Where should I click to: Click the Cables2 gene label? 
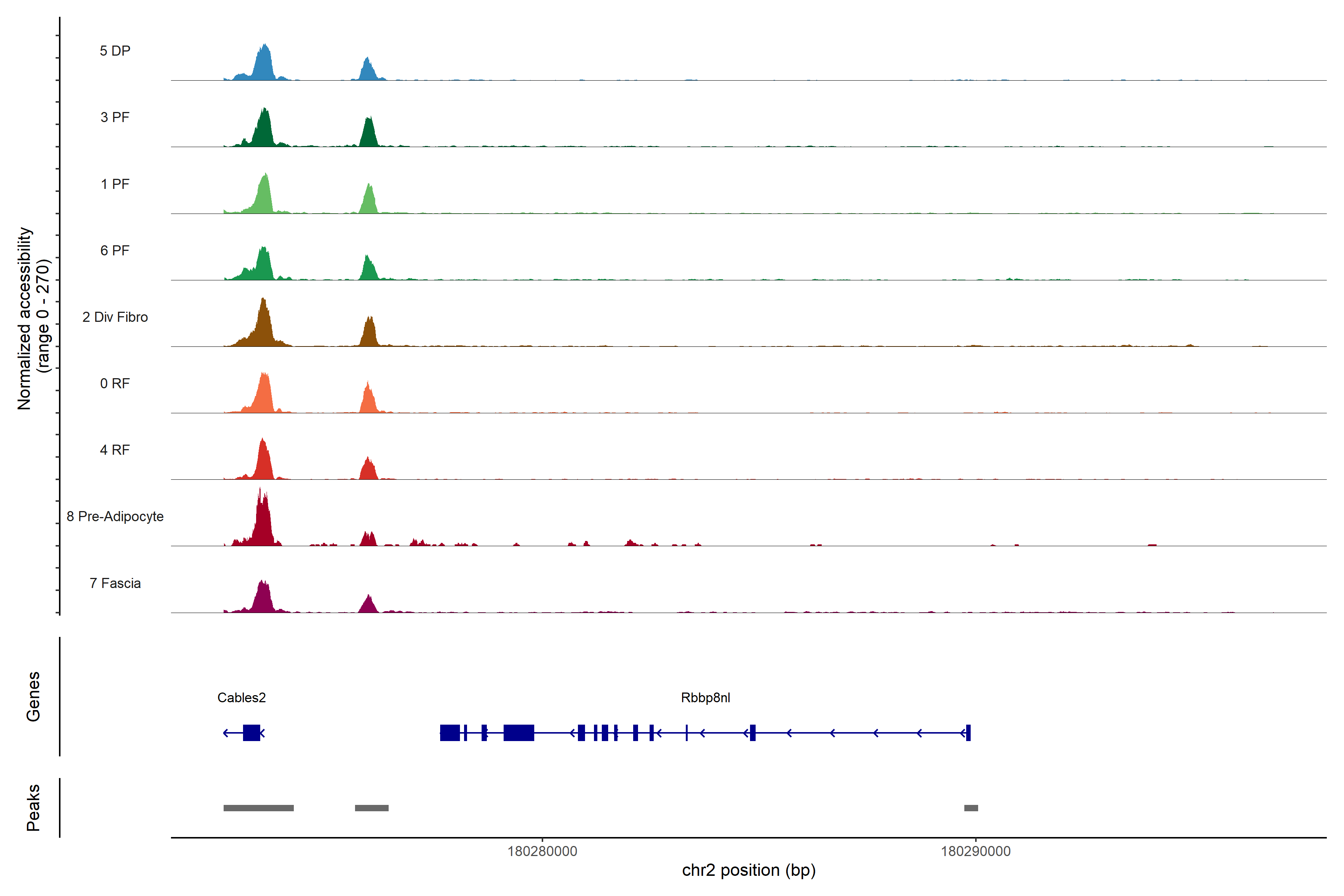pos(241,698)
